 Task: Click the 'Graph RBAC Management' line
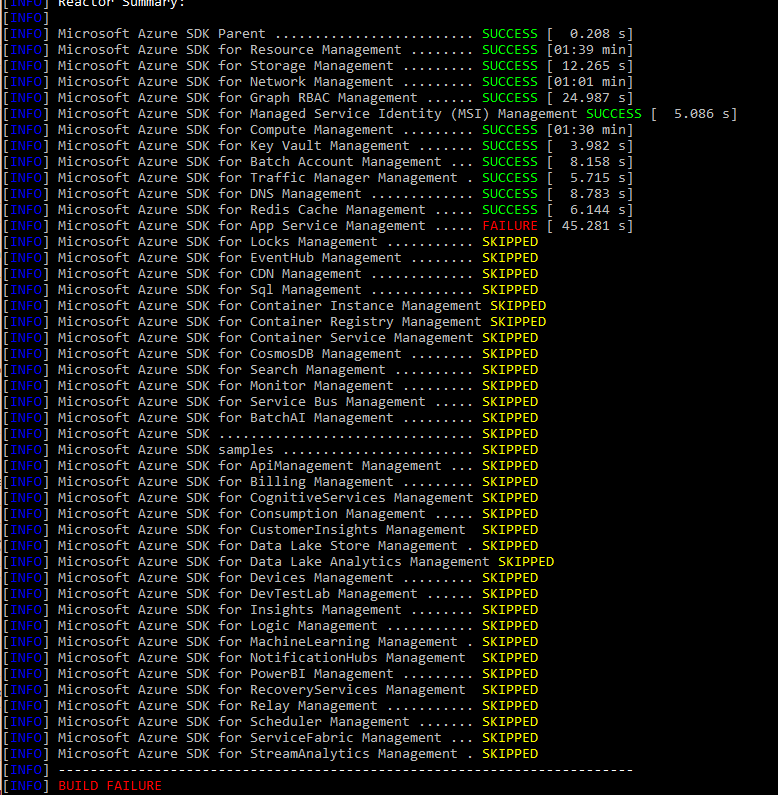[318, 98]
